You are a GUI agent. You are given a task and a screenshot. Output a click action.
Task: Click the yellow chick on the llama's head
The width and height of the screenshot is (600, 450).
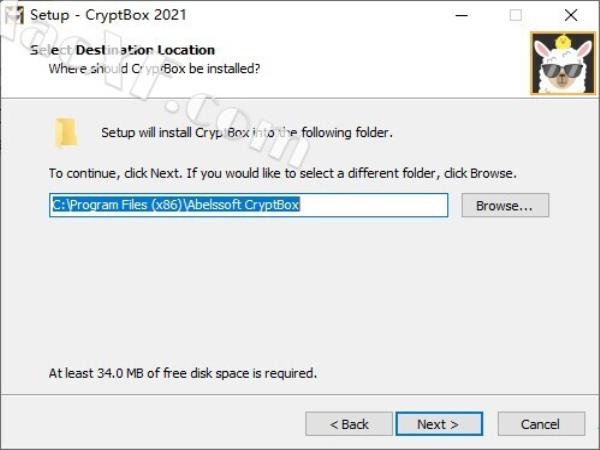click(x=562, y=42)
